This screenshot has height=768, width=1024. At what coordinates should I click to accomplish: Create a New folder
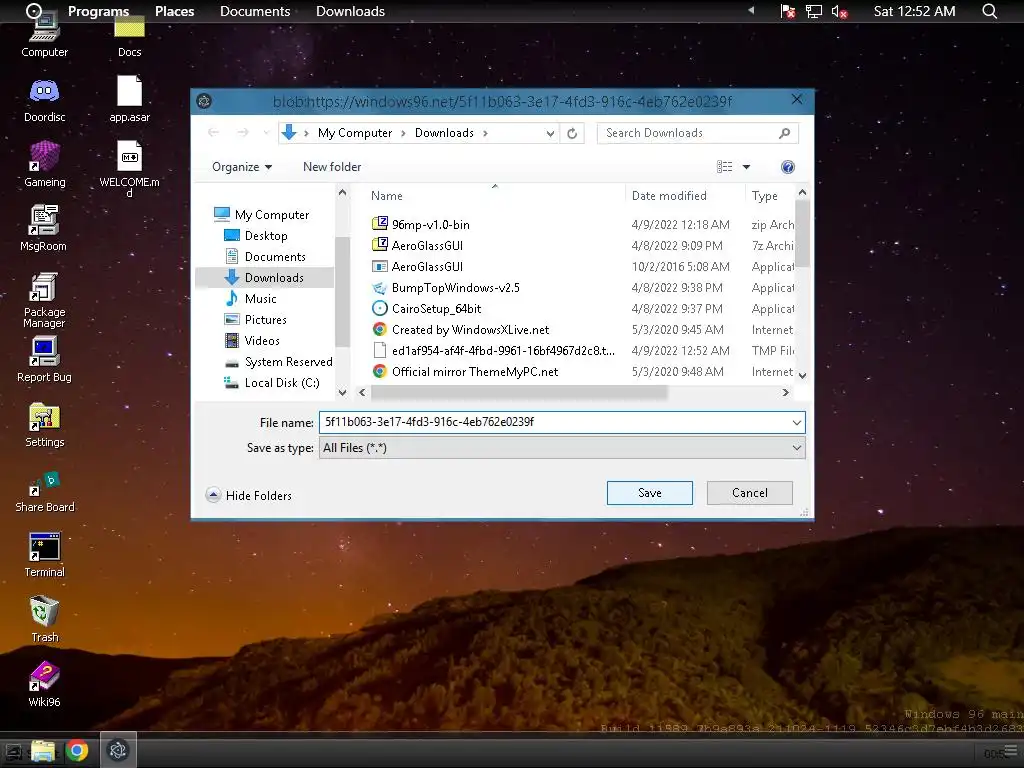pyautogui.click(x=332, y=167)
